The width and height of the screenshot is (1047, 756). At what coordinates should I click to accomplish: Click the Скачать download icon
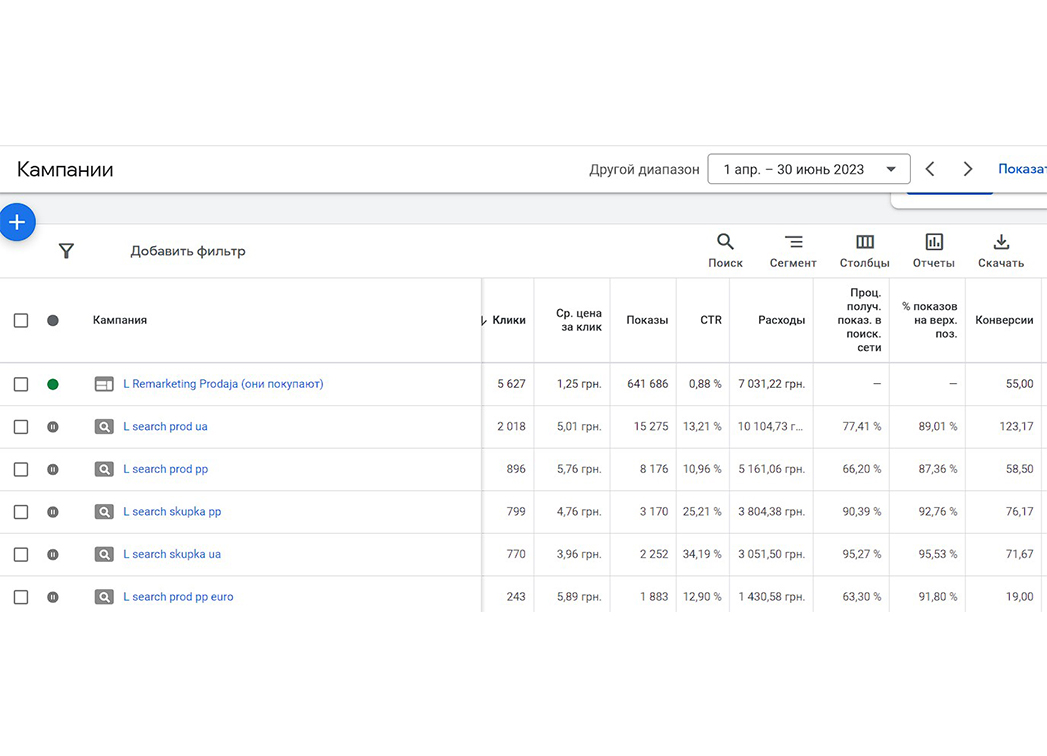pyautogui.click(x=1001, y=242)
